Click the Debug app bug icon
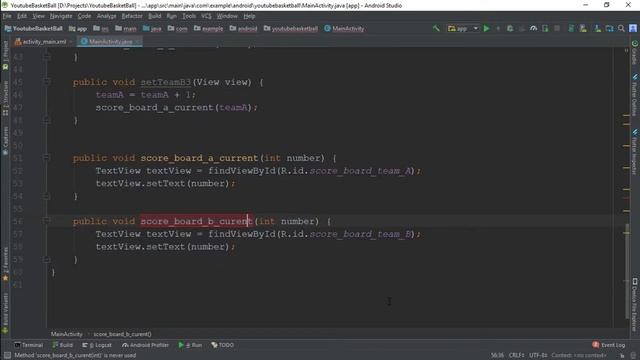 pos(510,29)
